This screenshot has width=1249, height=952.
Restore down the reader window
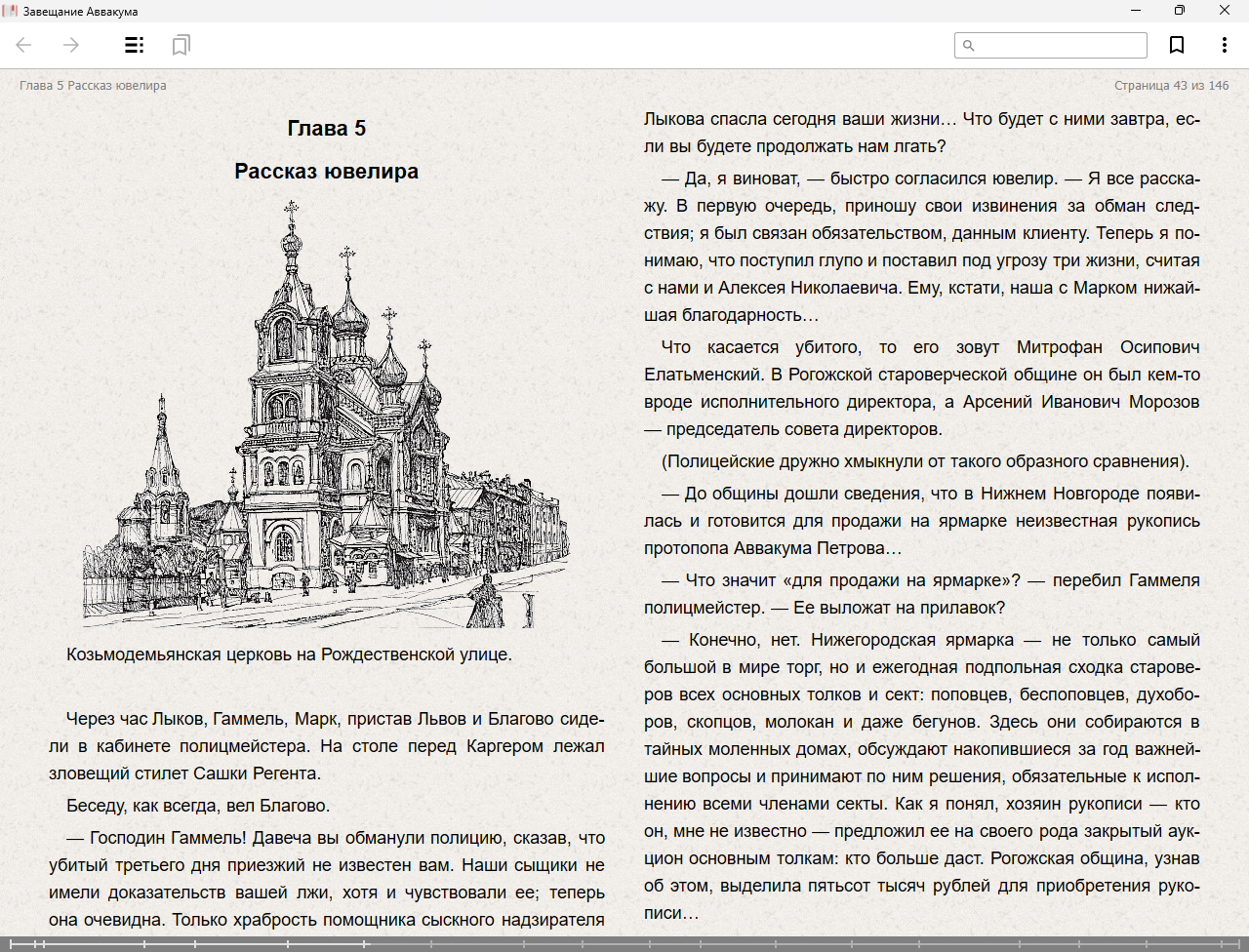click(1179, 11)
